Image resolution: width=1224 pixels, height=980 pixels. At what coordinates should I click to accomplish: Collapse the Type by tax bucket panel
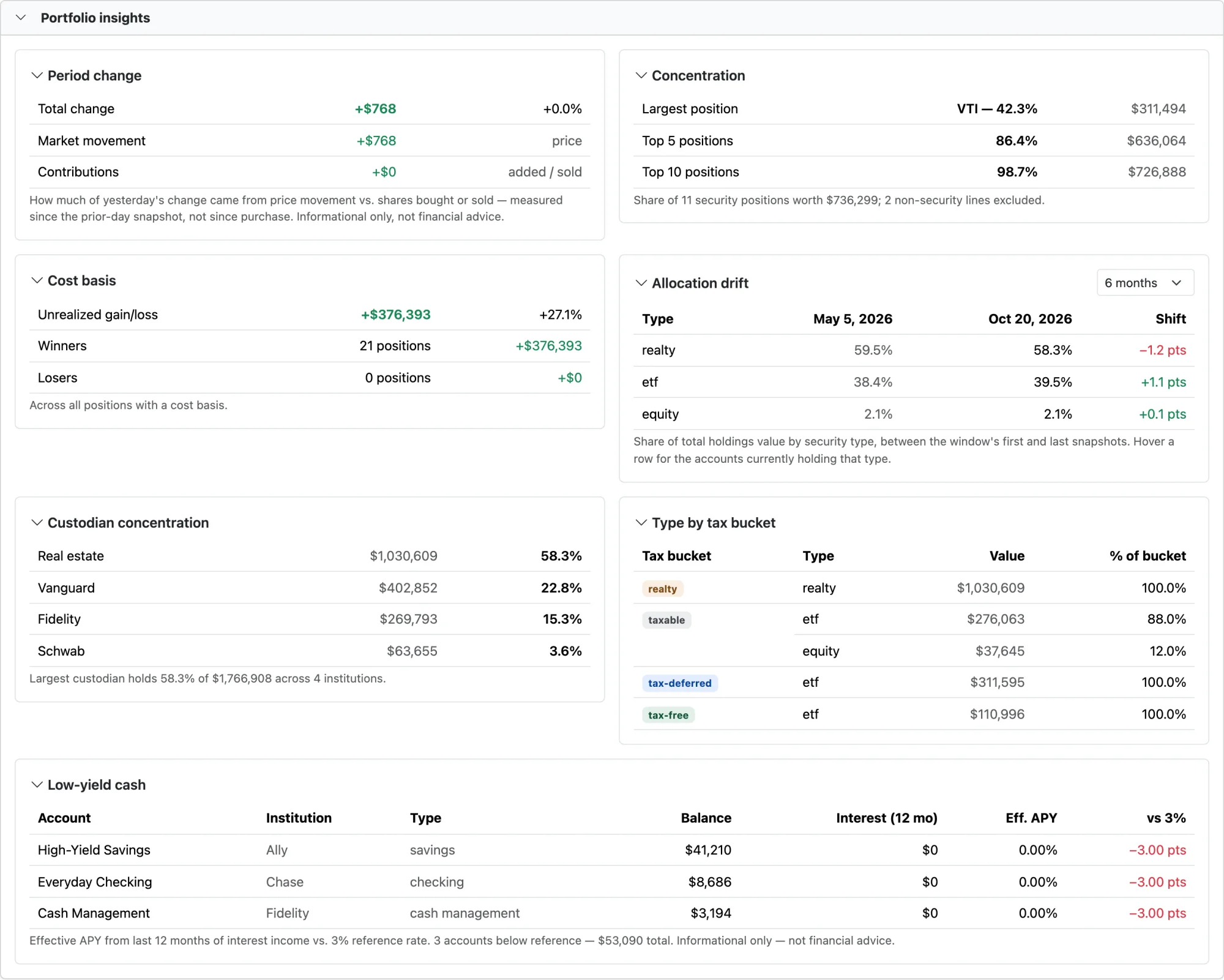click(641, 523)
